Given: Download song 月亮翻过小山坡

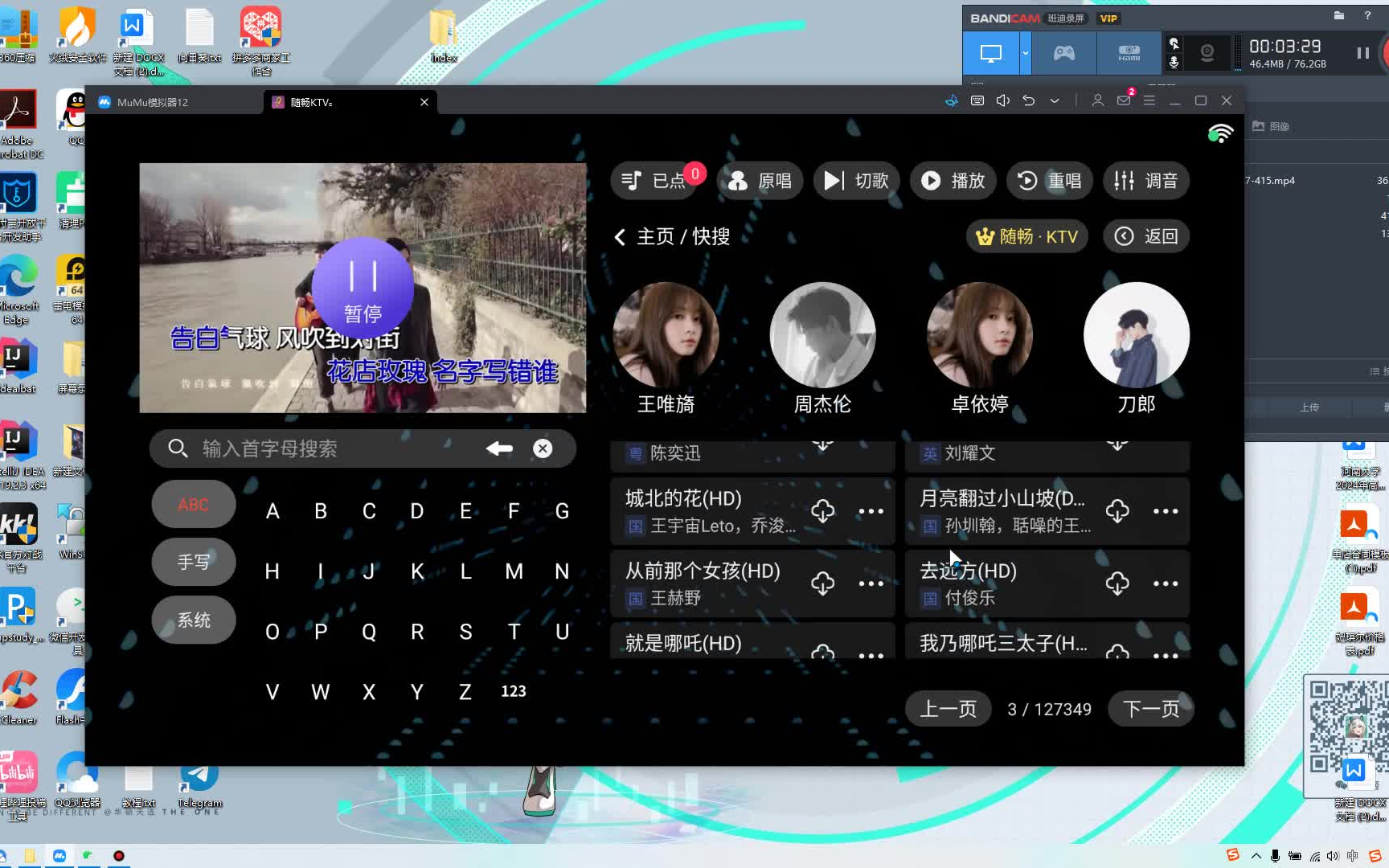Looking at the screenshot, I should 1117,511.
